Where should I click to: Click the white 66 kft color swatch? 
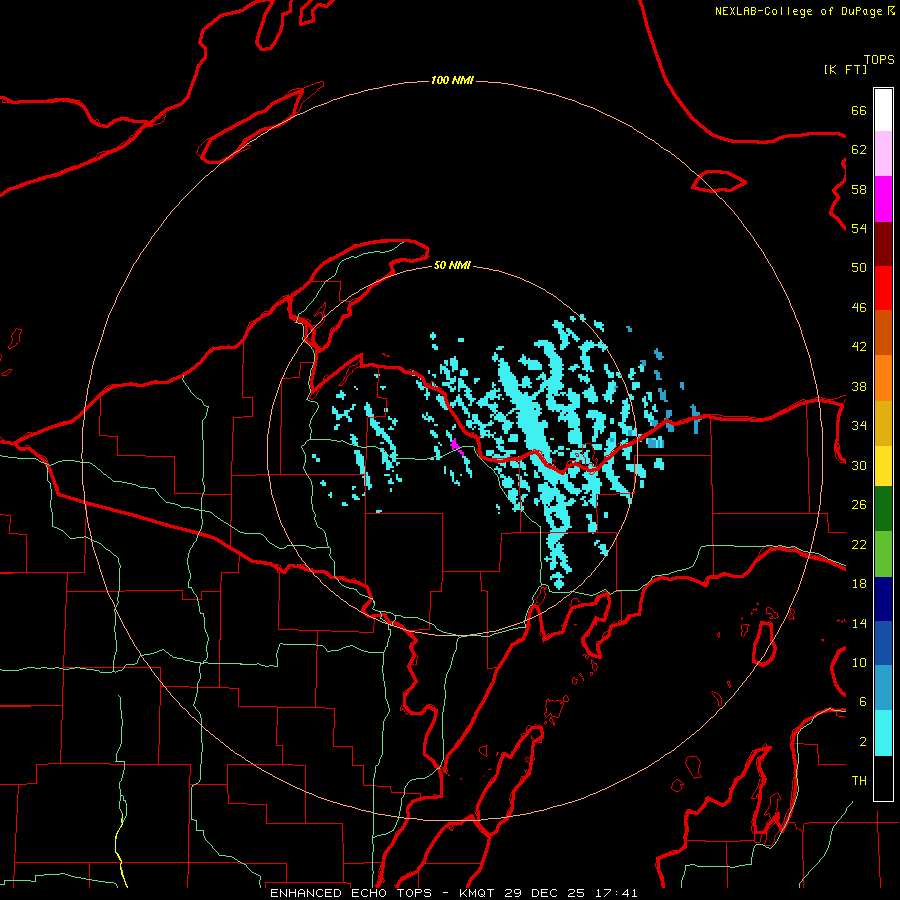click(883, 110)
